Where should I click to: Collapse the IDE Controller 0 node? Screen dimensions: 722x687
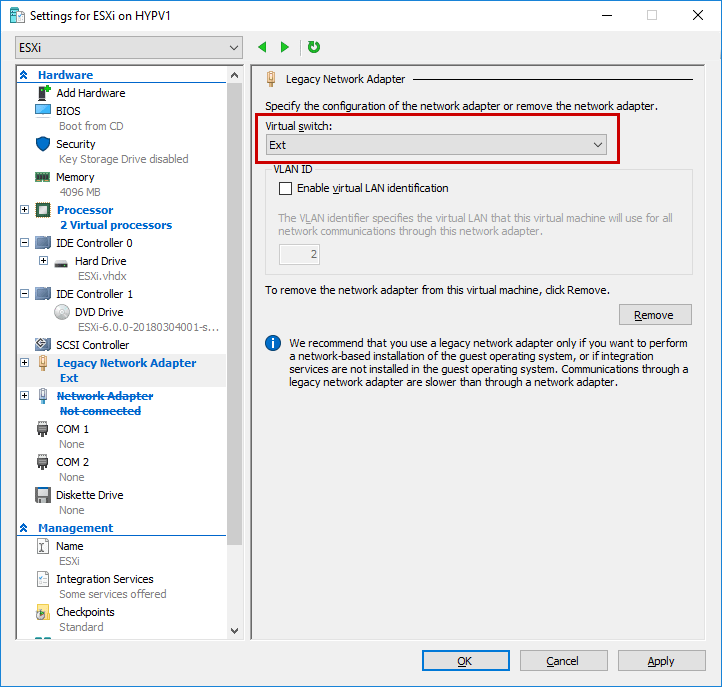point(25,243)
